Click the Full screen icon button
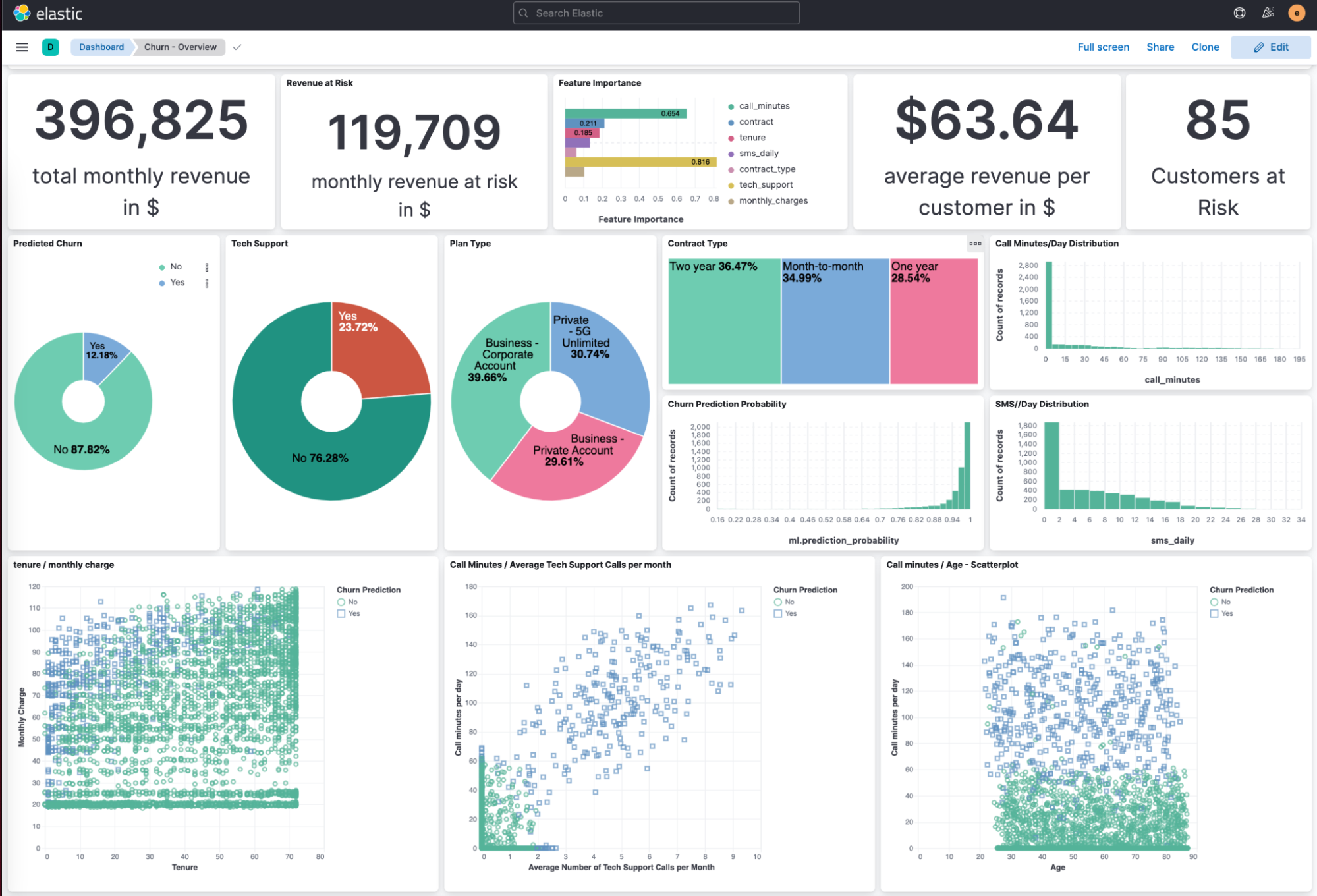This screenshot has height=896, width=1317. (x=1102, y=47)
